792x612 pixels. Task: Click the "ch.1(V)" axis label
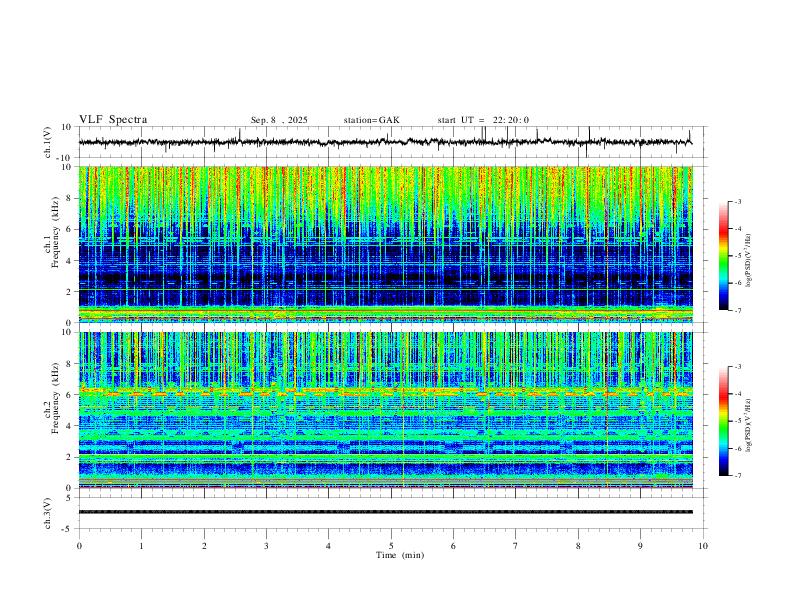[x=48, y=142]
